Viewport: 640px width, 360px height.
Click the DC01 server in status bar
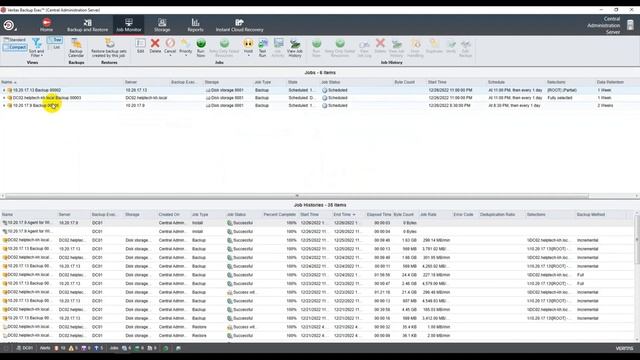pyautogui.click(x=24, y=348)
